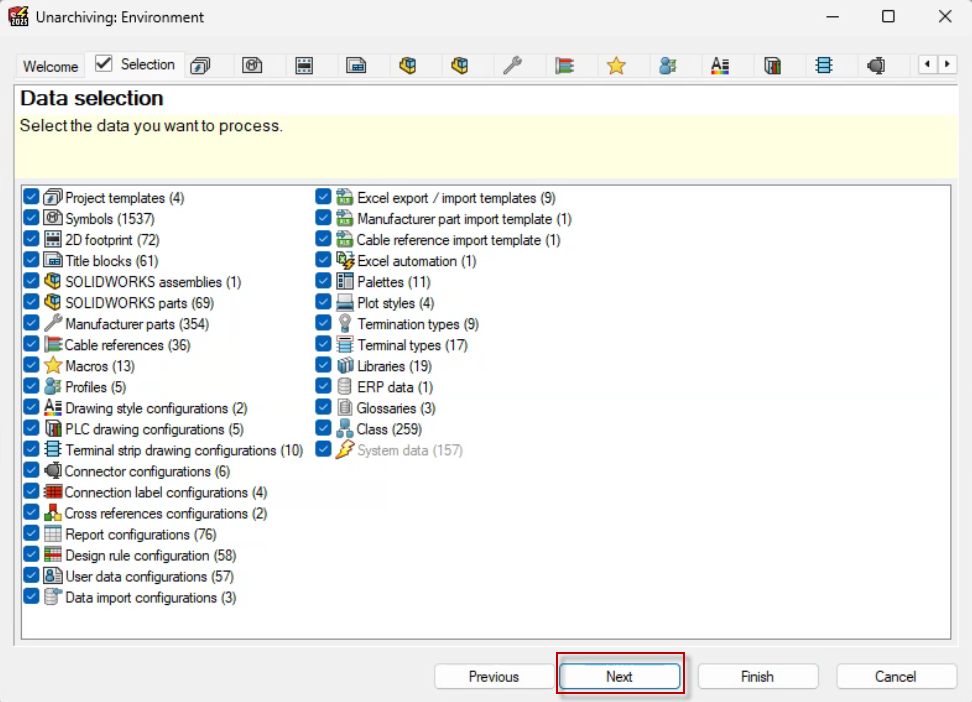This screenshot has height=702, width=972.
Task: Click the Cancel button
Action: pyautogui.click(x=896, y=676)
